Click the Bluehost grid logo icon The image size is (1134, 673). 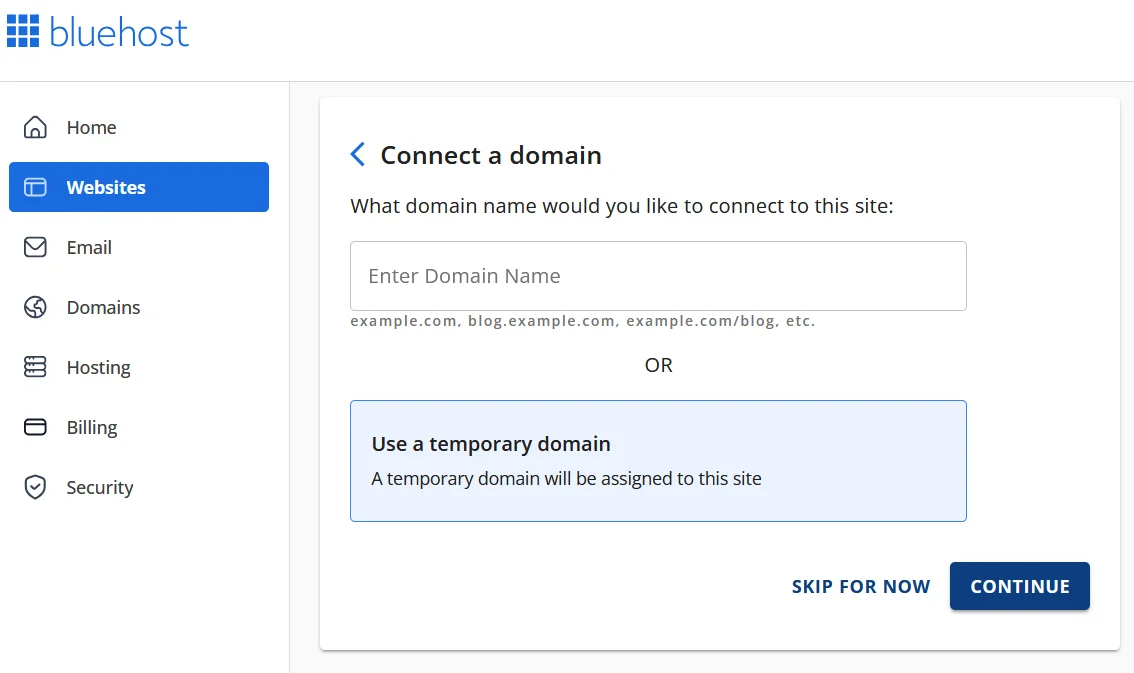coord(23,31)
